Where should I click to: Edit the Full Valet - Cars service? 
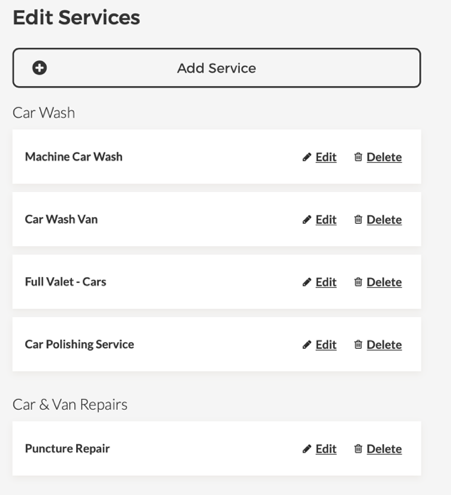tap(326, 282)
